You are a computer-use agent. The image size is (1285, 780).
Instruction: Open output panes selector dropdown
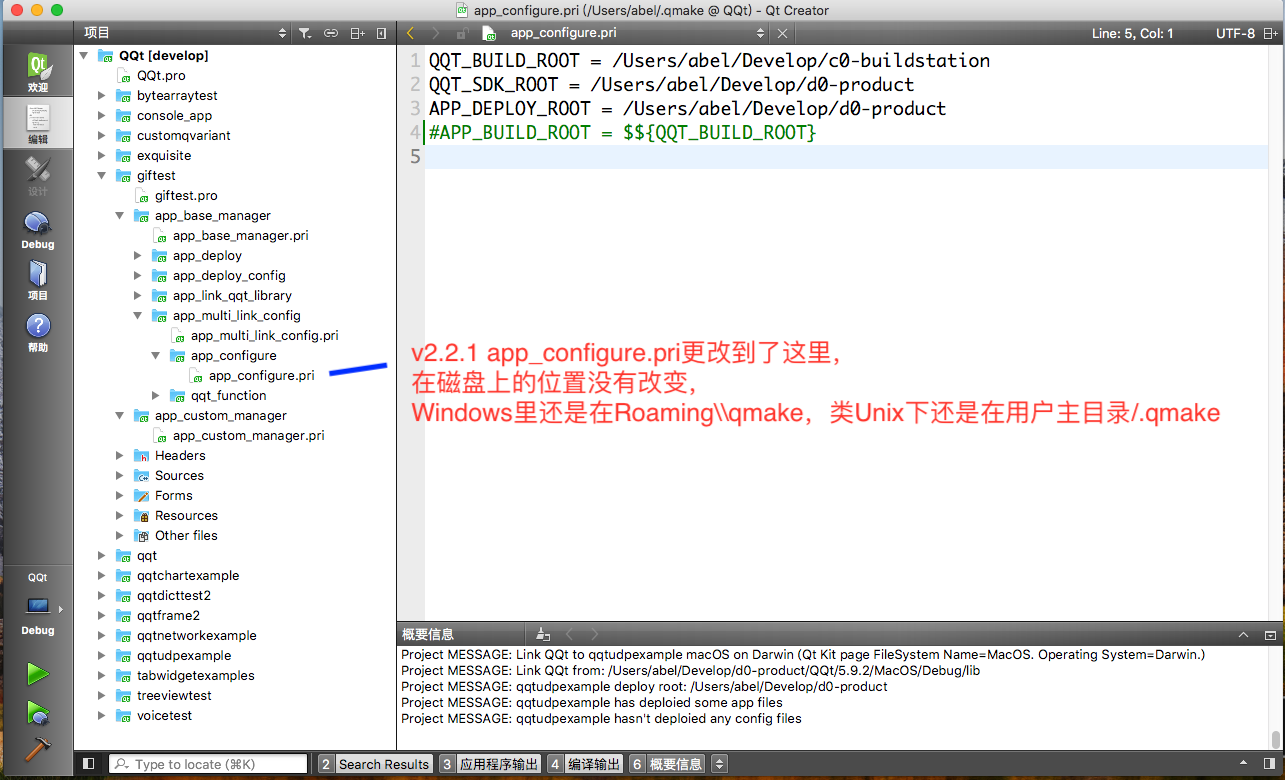719,764
